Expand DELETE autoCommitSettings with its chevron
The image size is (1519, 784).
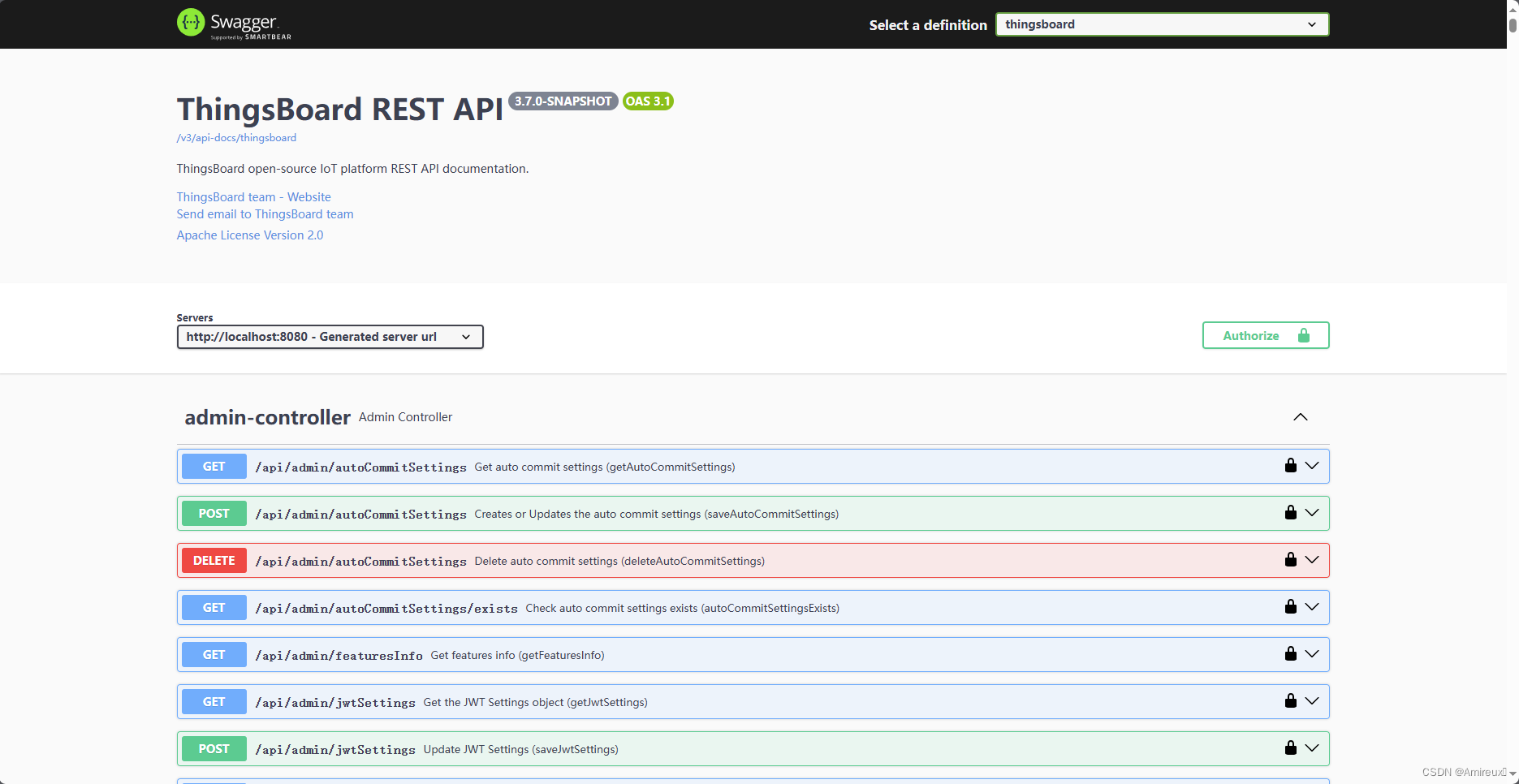coord(1312,560)
